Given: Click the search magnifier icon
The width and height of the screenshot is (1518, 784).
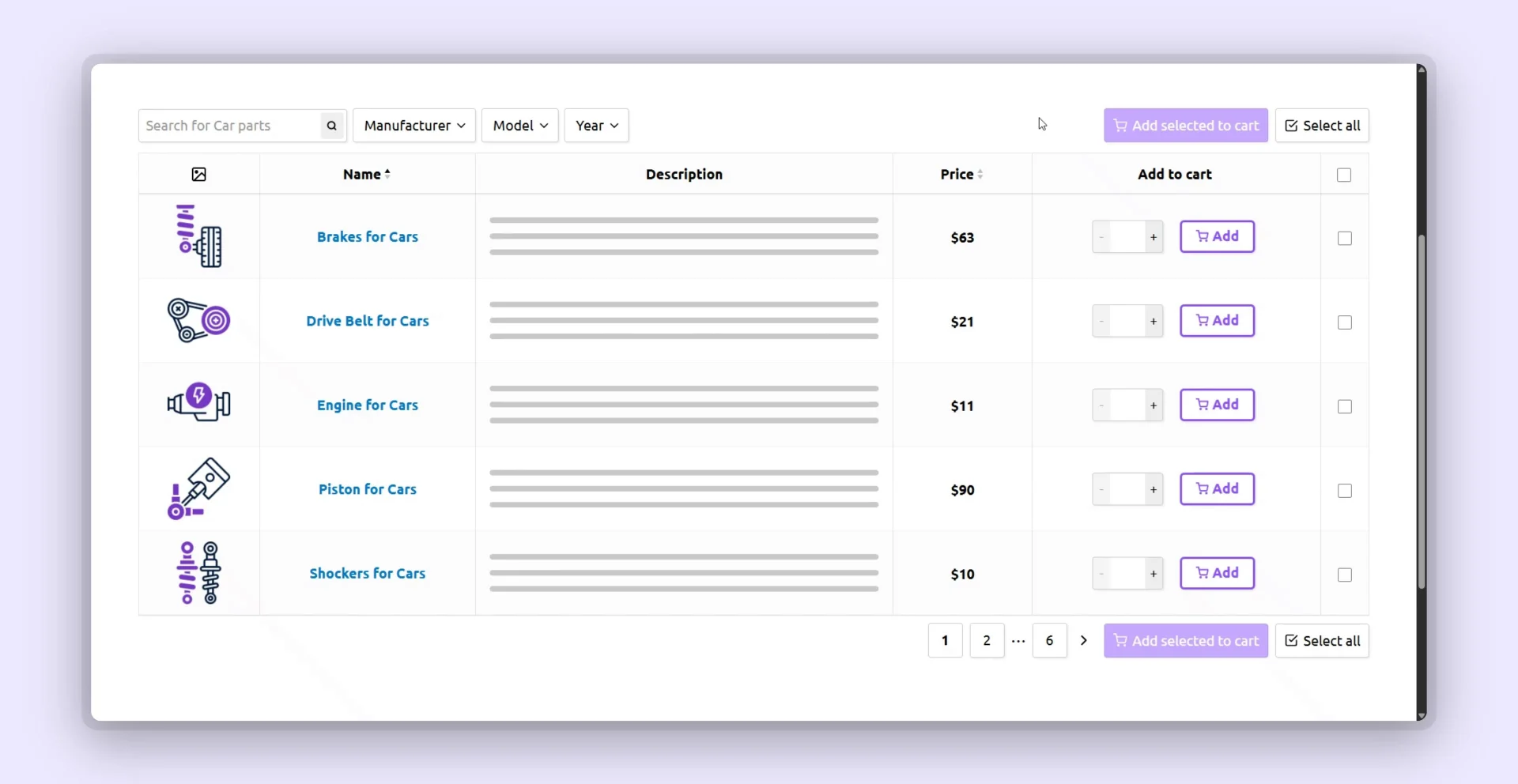Looking at the screenshot, I should click(x=332, y=126).
